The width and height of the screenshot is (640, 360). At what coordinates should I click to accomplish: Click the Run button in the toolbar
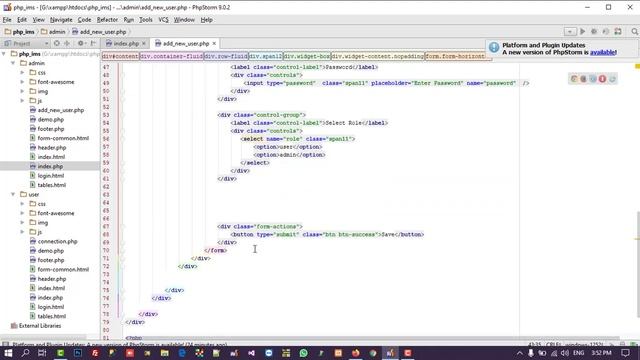tap(582, 31)
